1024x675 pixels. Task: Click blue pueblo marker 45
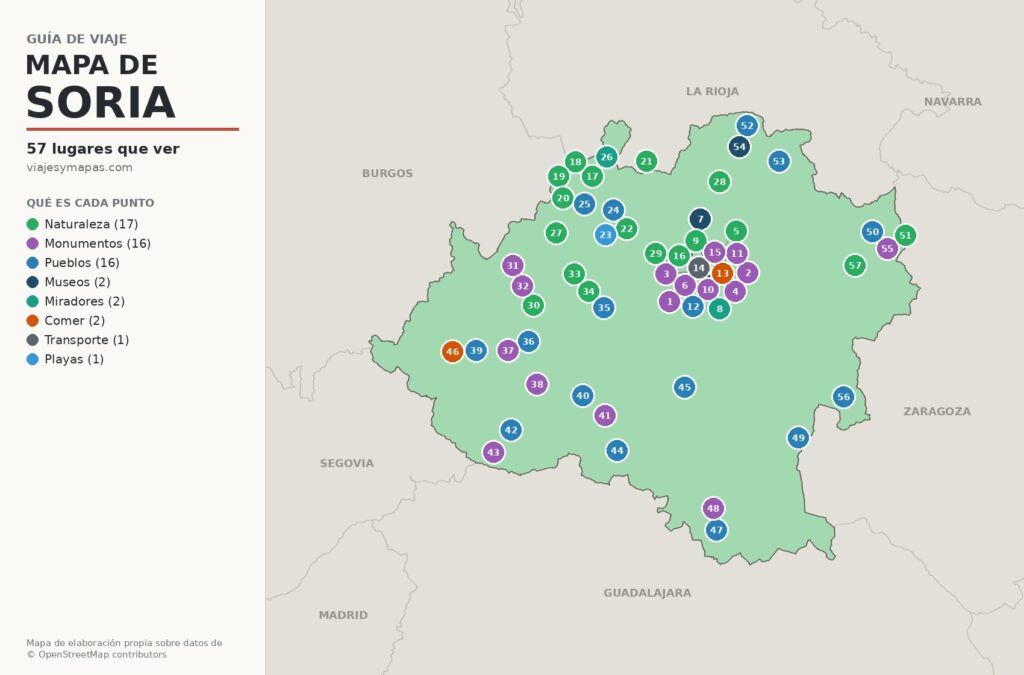tap(684, 388)
